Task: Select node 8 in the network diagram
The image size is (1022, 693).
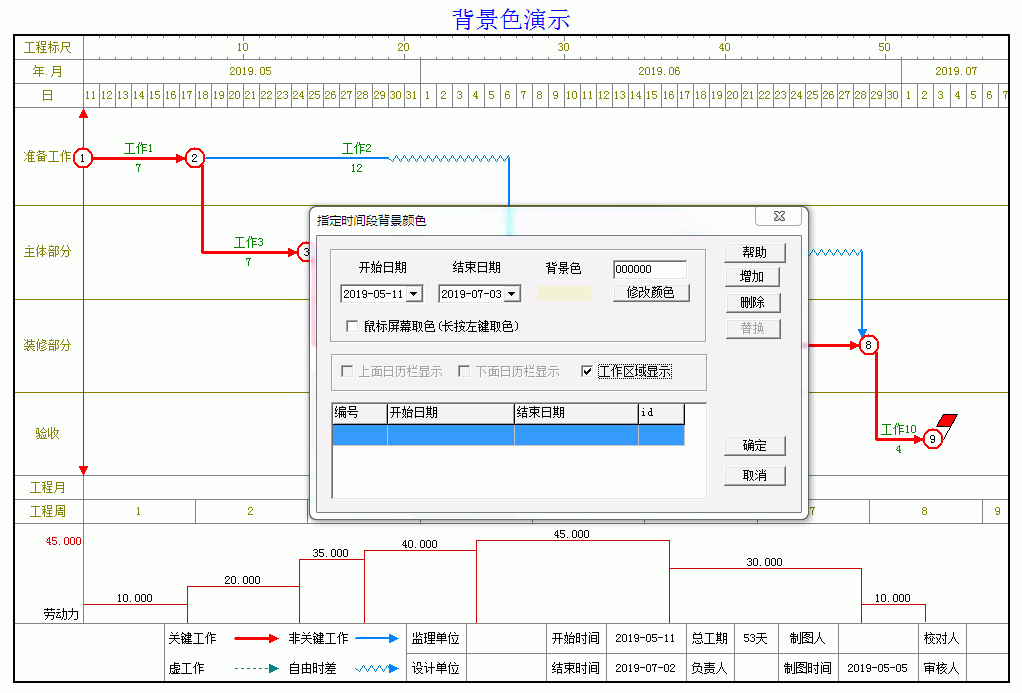Action: point(868,345)
